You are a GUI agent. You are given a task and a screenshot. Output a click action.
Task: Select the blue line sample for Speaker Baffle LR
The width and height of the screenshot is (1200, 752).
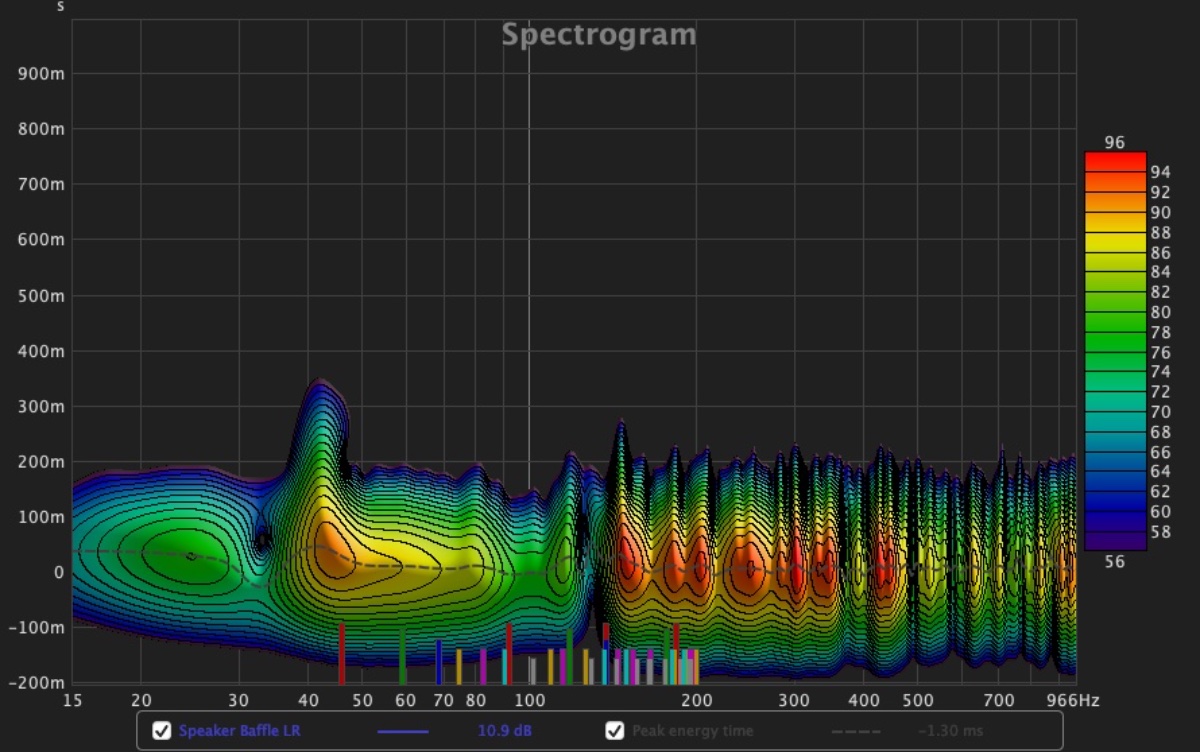[x=403, y=731]
